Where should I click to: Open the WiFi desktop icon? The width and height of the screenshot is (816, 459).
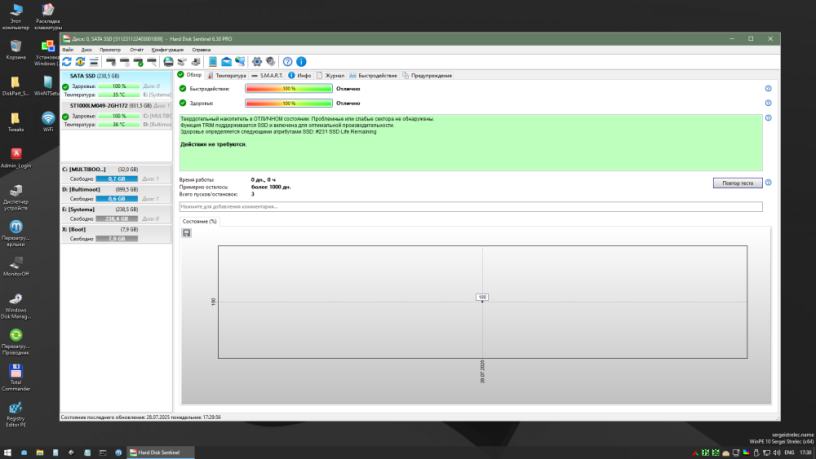(x=48, y=121)
